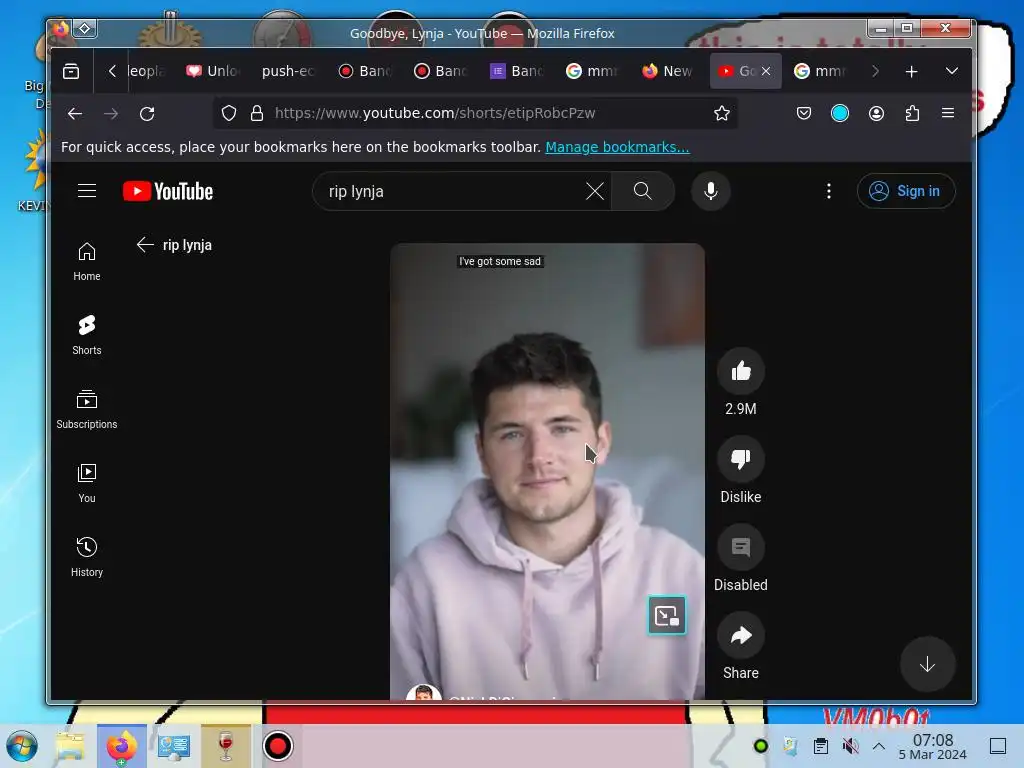The width and height of the screenshot is (1024, 768).
Task: Share this short
Action: click(x=741, y=635)
